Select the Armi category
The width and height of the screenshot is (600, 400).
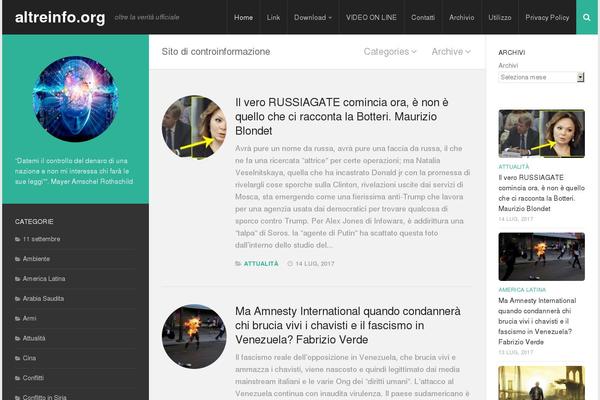(29, 318)
